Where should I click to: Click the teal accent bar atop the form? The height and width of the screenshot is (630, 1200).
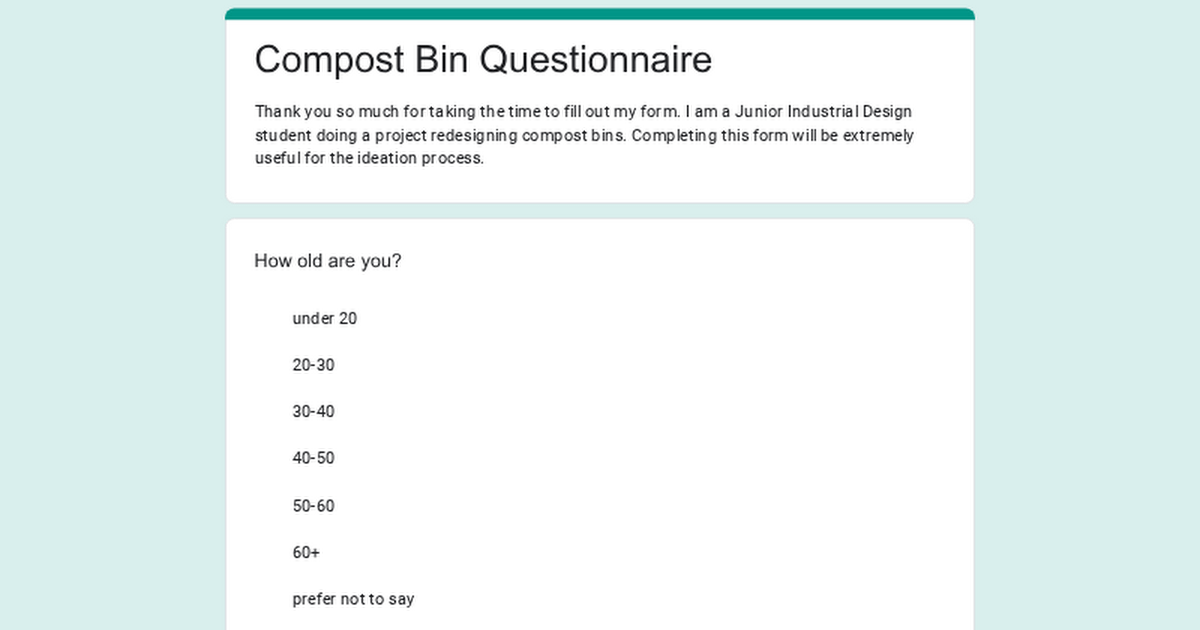(x=600, y=14)
